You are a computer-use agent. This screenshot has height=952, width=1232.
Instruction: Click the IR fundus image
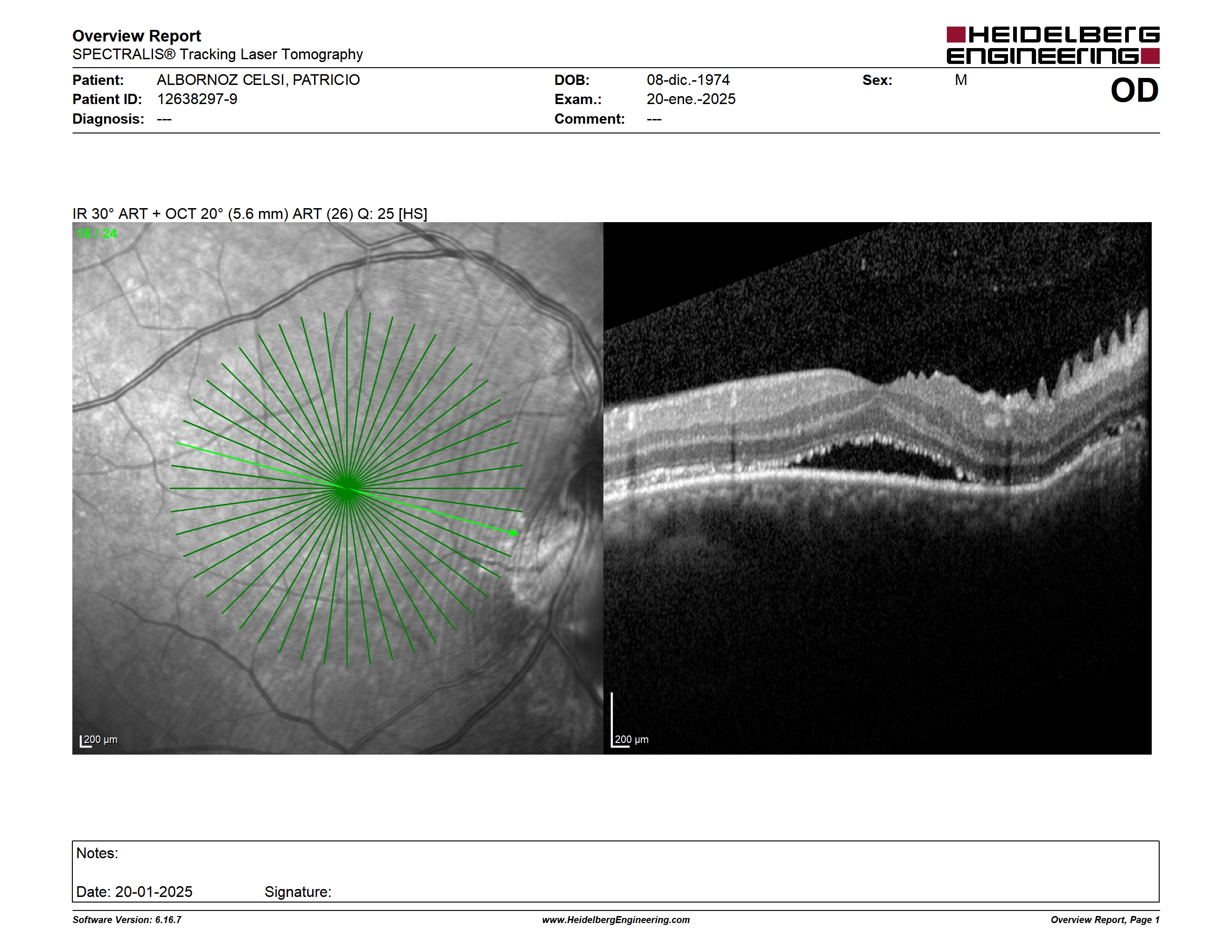(x=337, y=488)
